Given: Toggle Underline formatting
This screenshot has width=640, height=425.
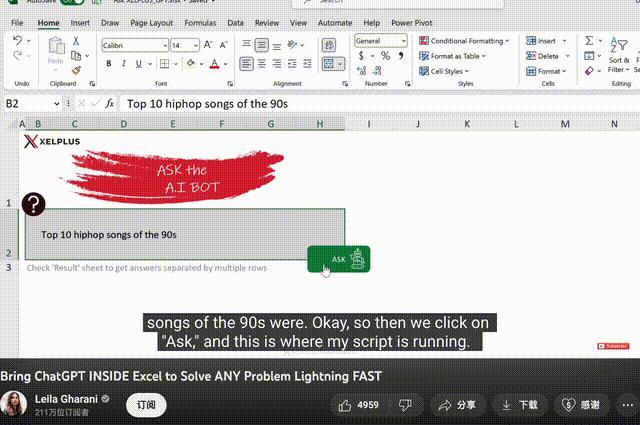Looking at the screenshot, I should (139, 63).
